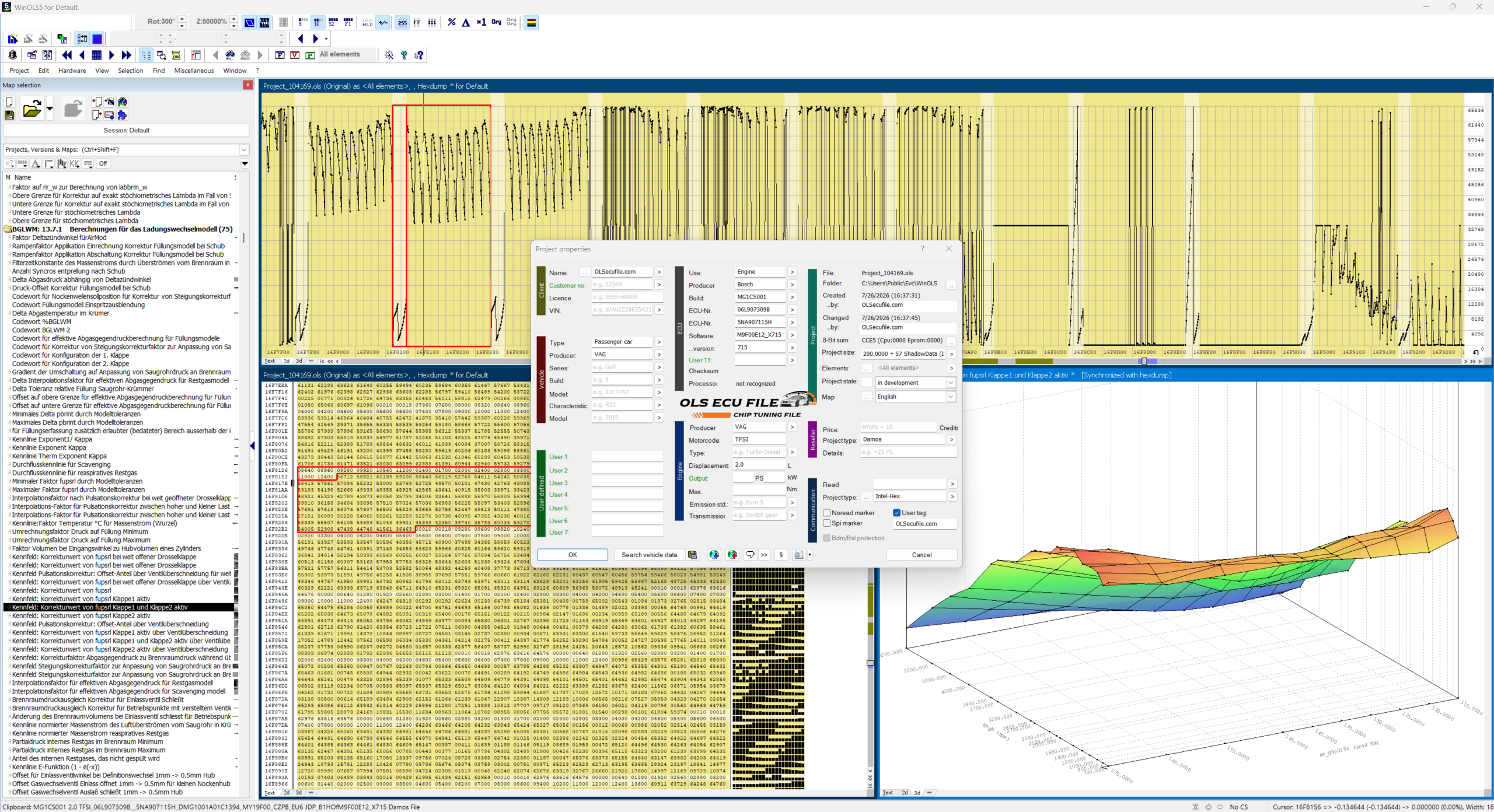Expand options arrow beside vehicle Type field
Screen dimensions: 1494x812
click(x=659, y=342)
